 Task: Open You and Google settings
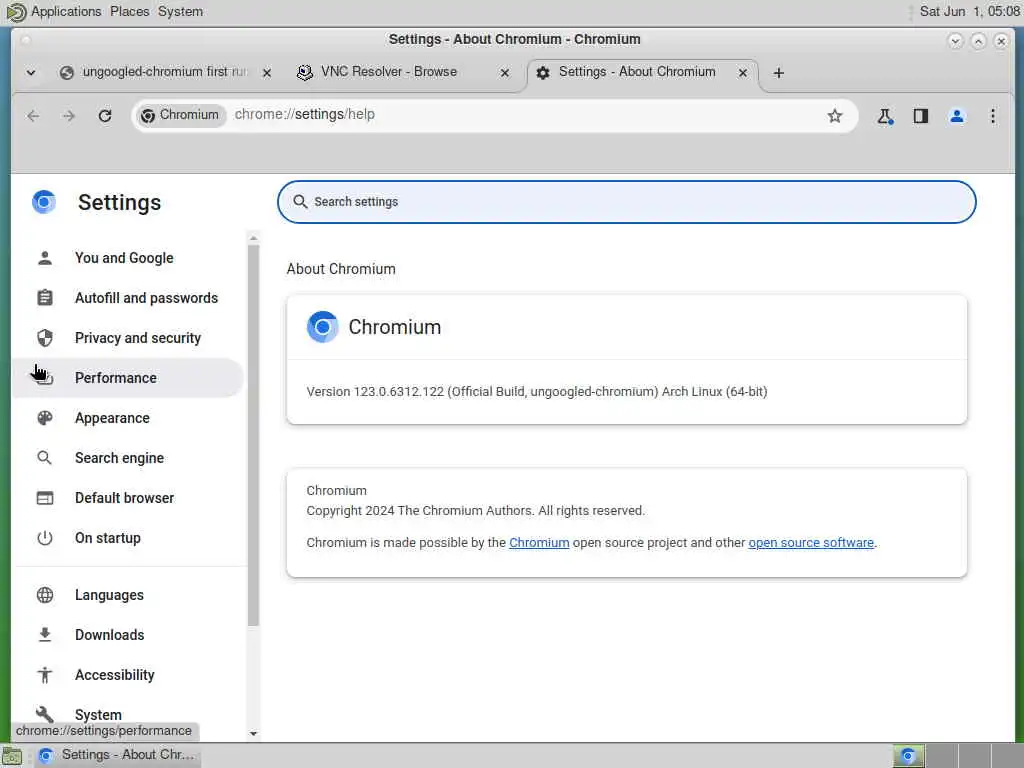point(127,258)
